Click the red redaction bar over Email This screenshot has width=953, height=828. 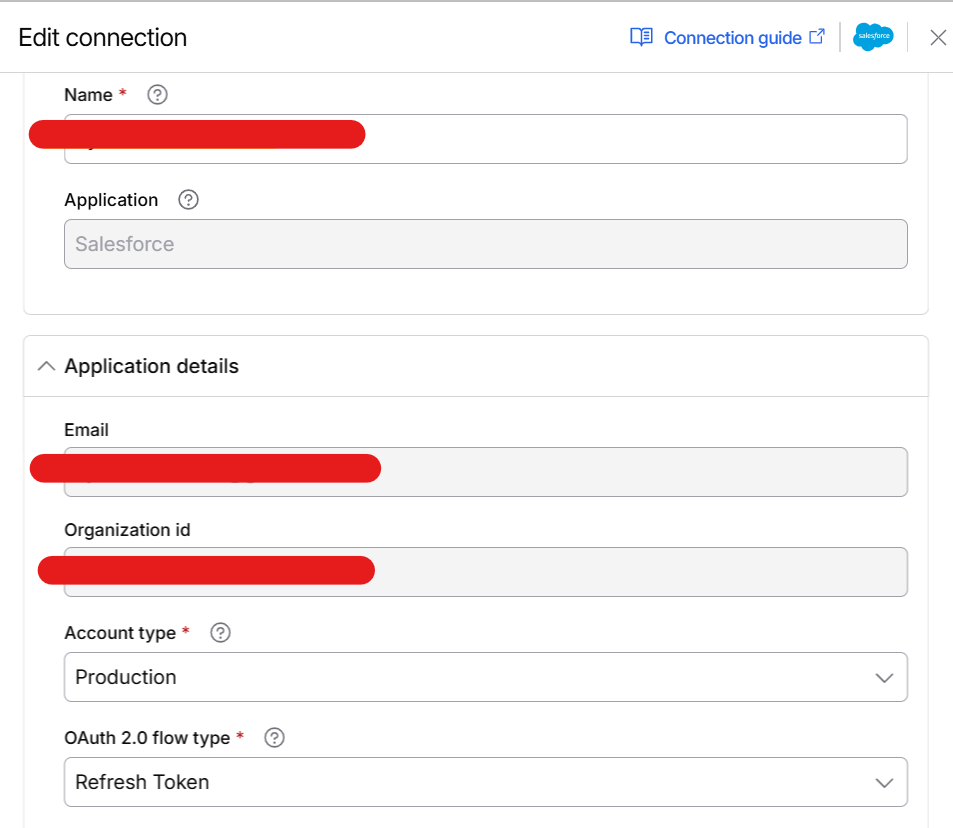pyautogui.click(x=205, y=468)
